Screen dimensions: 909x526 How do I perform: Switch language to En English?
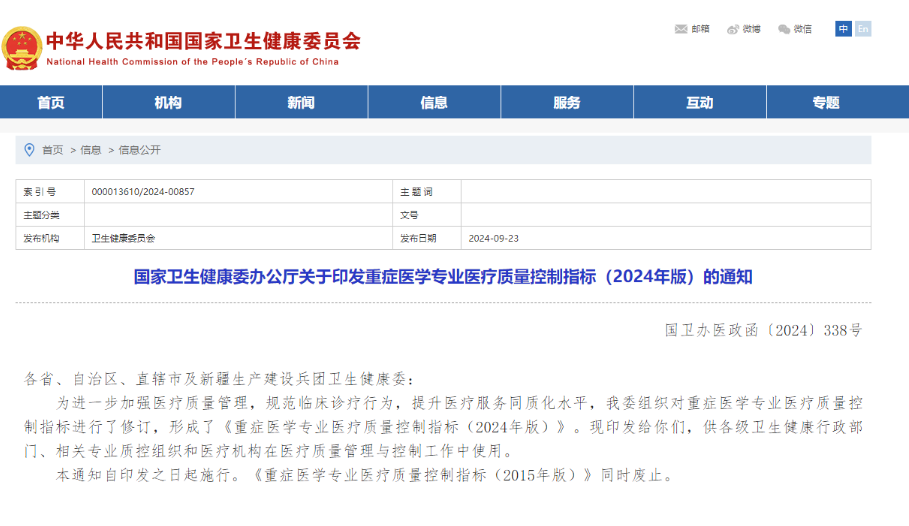863,28
